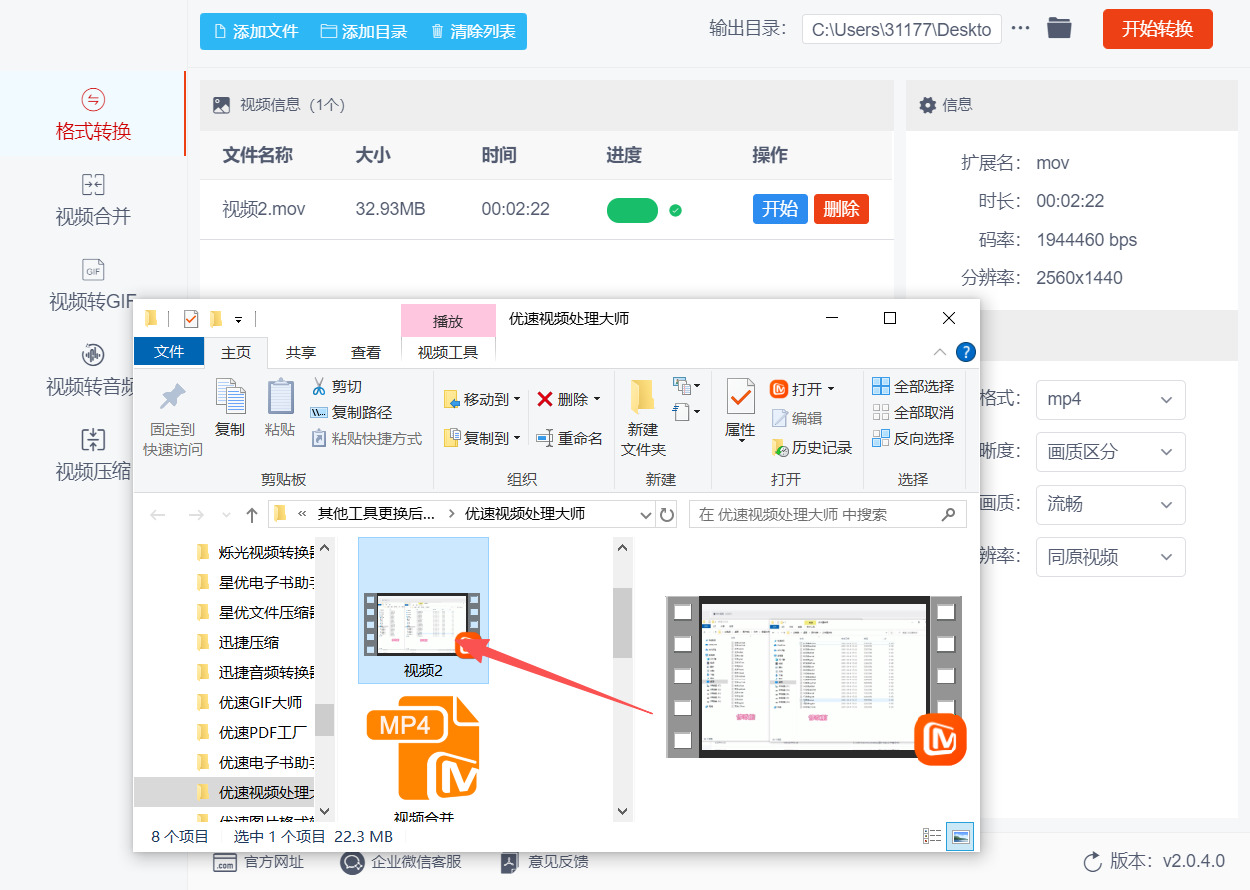Click the 剪切 scissors item
Viewport: 1250px width, 890px height.
click(337, 387)
